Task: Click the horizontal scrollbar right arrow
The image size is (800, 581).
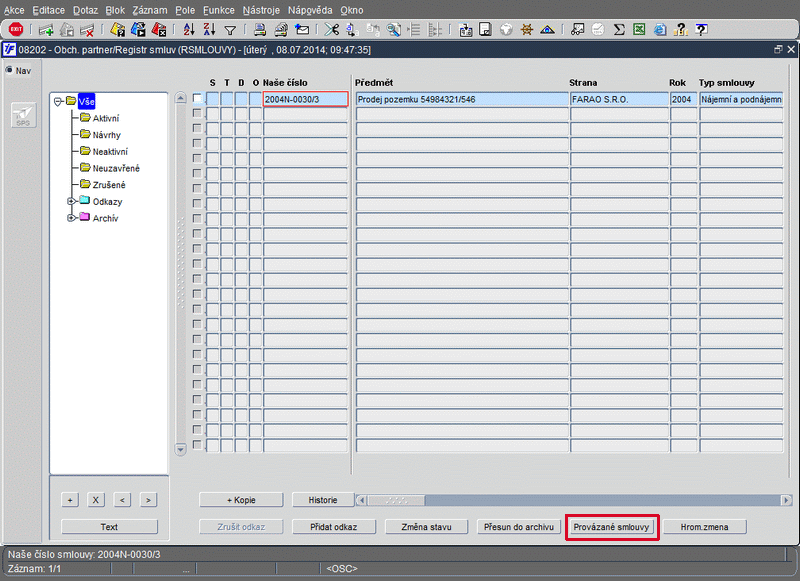Action: coord(786,500)
